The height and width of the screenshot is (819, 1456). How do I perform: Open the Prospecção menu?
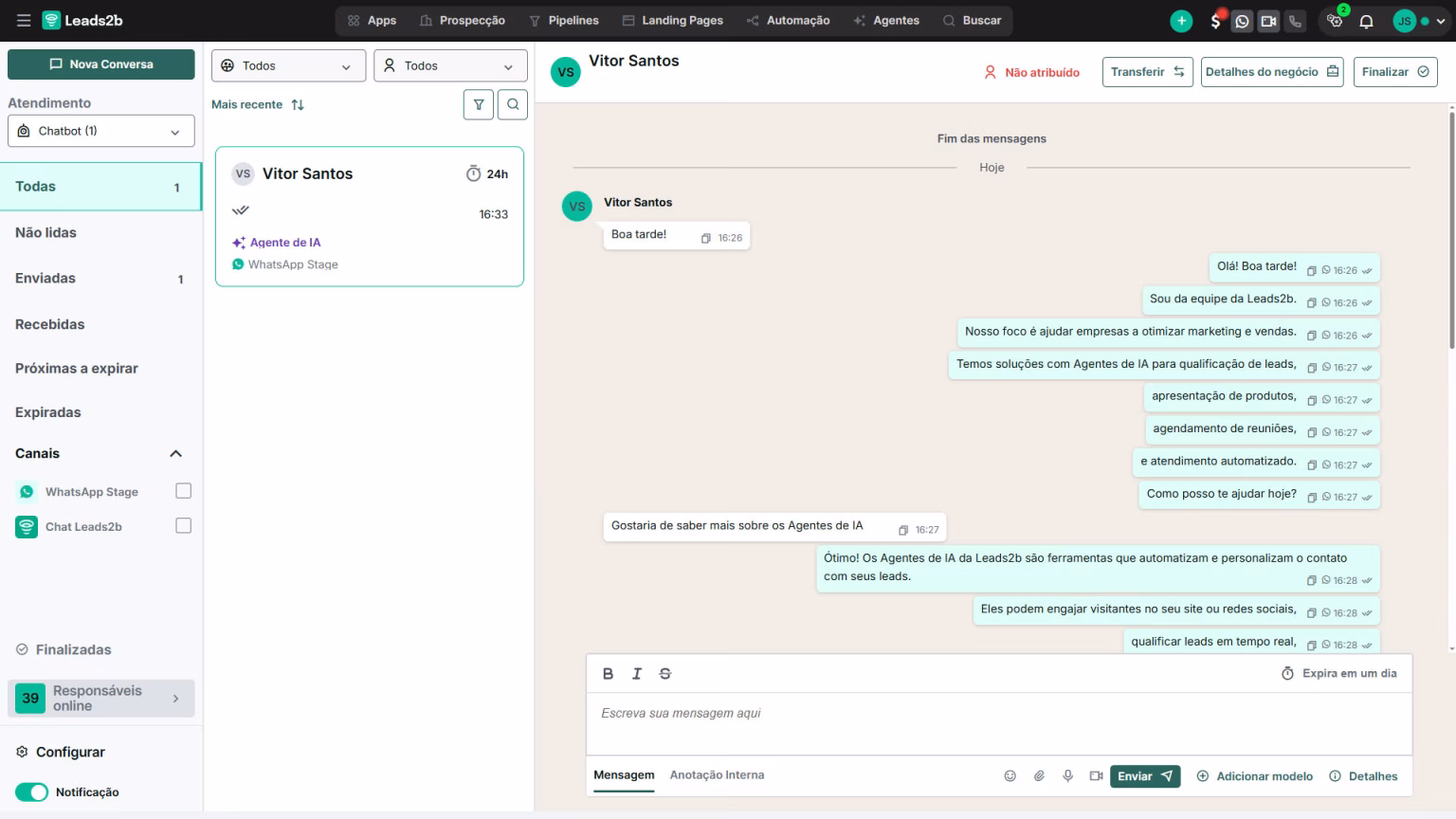pos(463,20)
